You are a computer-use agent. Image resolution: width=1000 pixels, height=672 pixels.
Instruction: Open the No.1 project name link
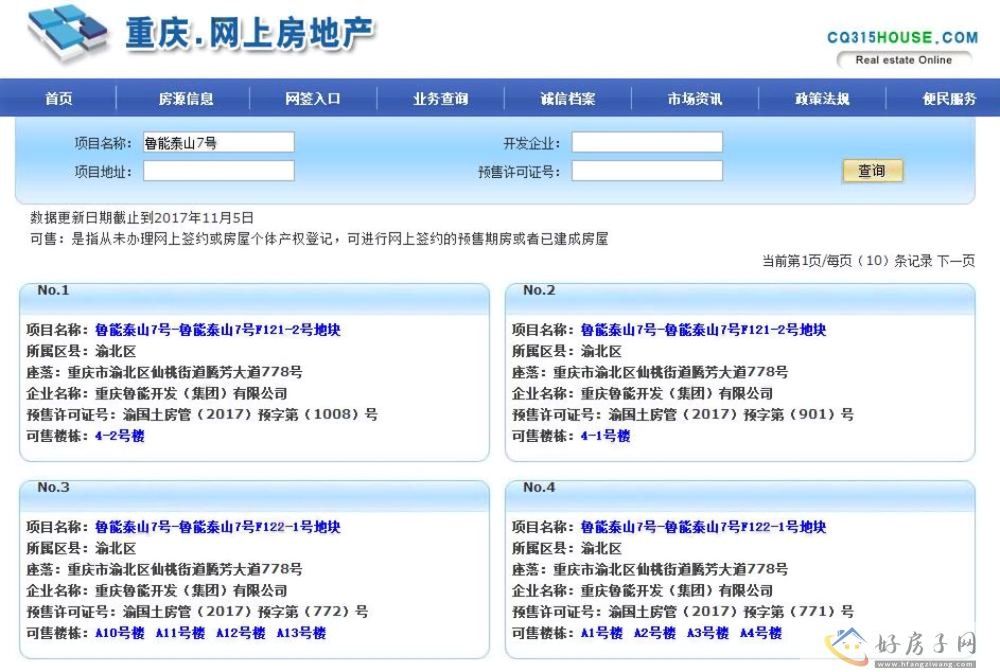click(x=218, y=330)
